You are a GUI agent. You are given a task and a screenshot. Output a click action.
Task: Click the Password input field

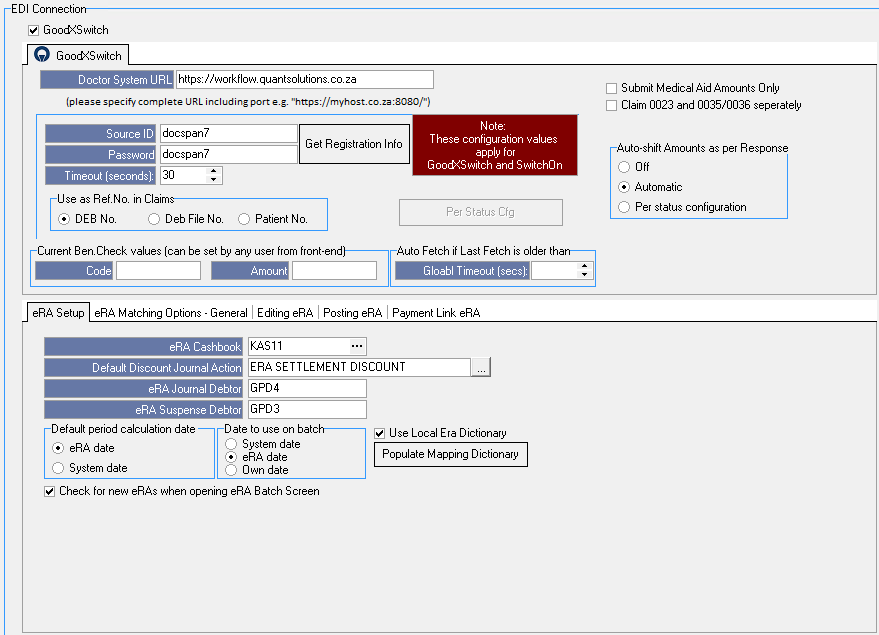pos(228,154)
